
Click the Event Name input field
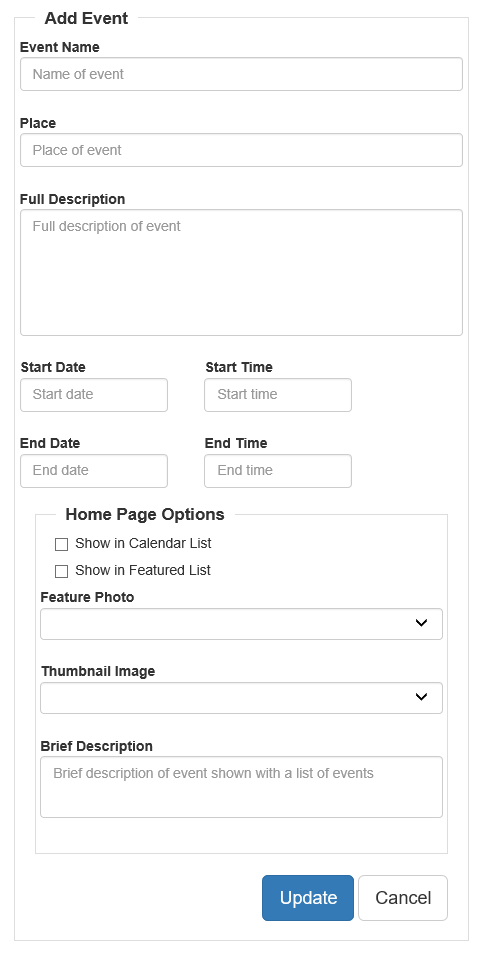click(241, 74)
